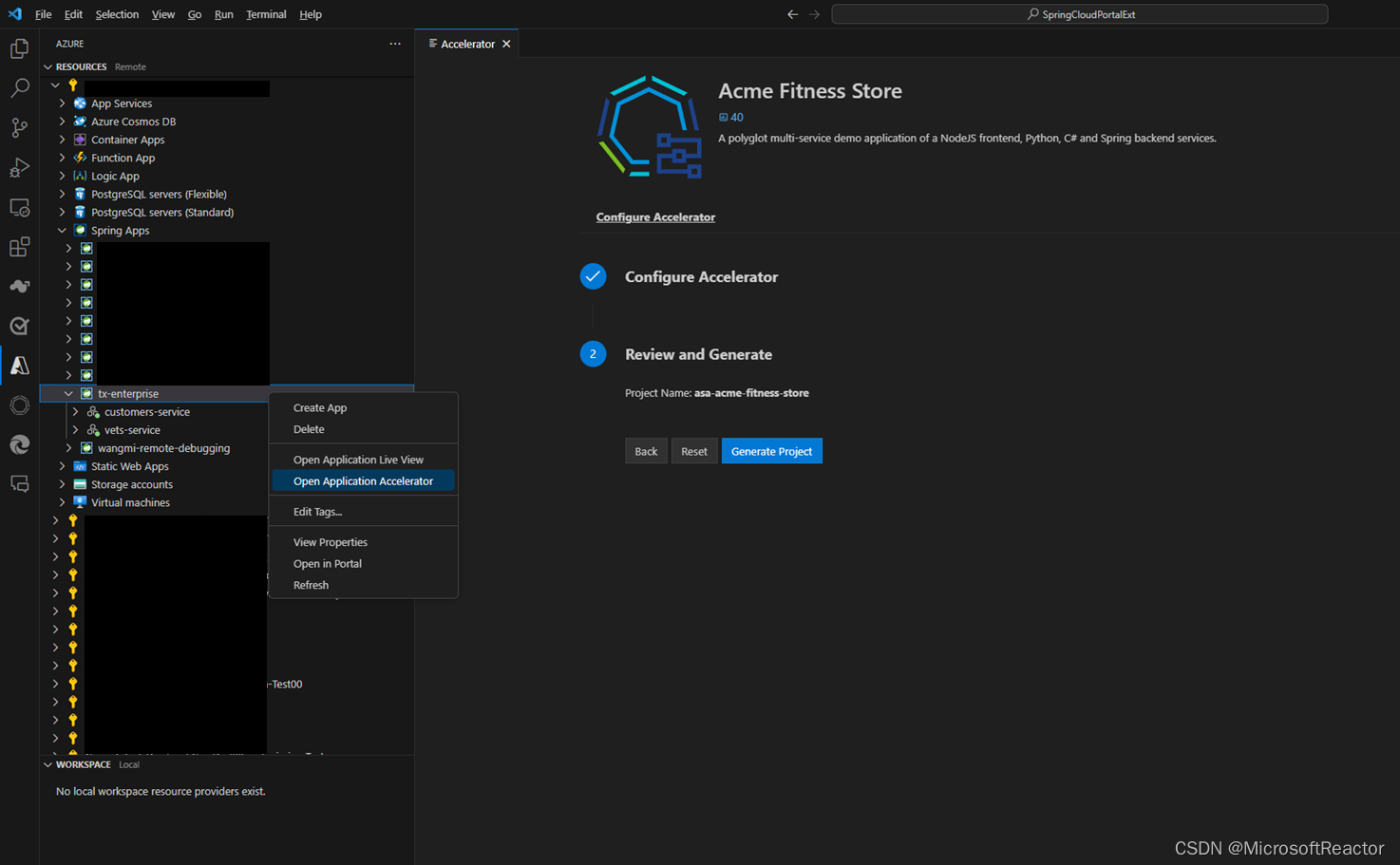The width and height of the screenshot is (1400, 865).
Task: Collapse the RESOURCES section
Action: coord(47,66)
